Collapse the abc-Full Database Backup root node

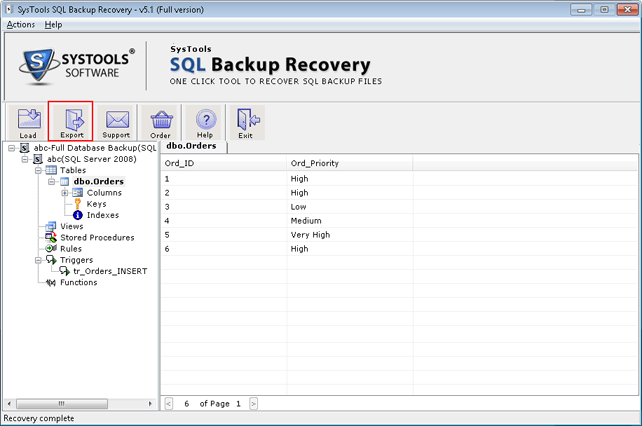tap(11, 148)
